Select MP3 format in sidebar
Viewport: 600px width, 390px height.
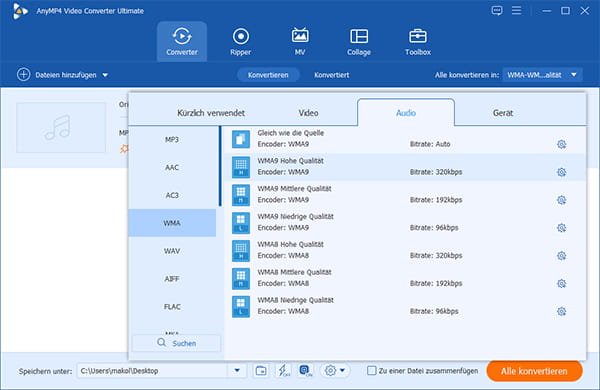[172, 139]
